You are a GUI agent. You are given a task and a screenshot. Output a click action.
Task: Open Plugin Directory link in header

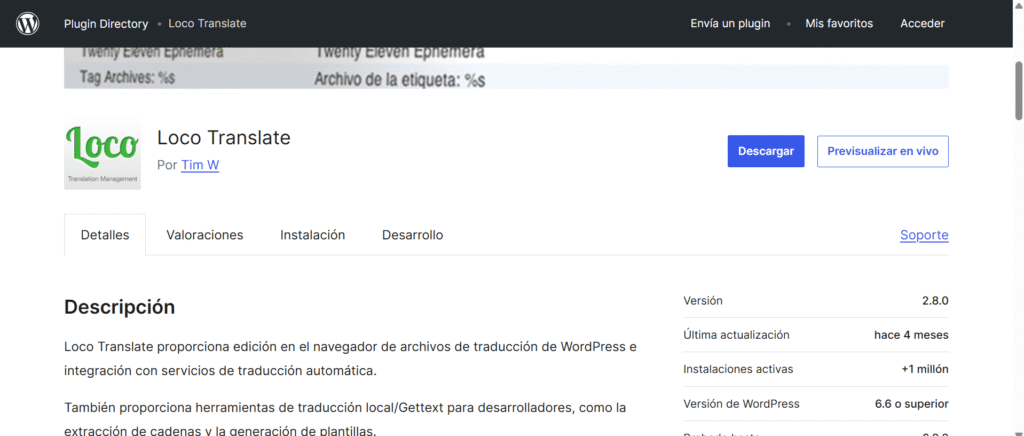pyautogui.click(x=106, y=23)
